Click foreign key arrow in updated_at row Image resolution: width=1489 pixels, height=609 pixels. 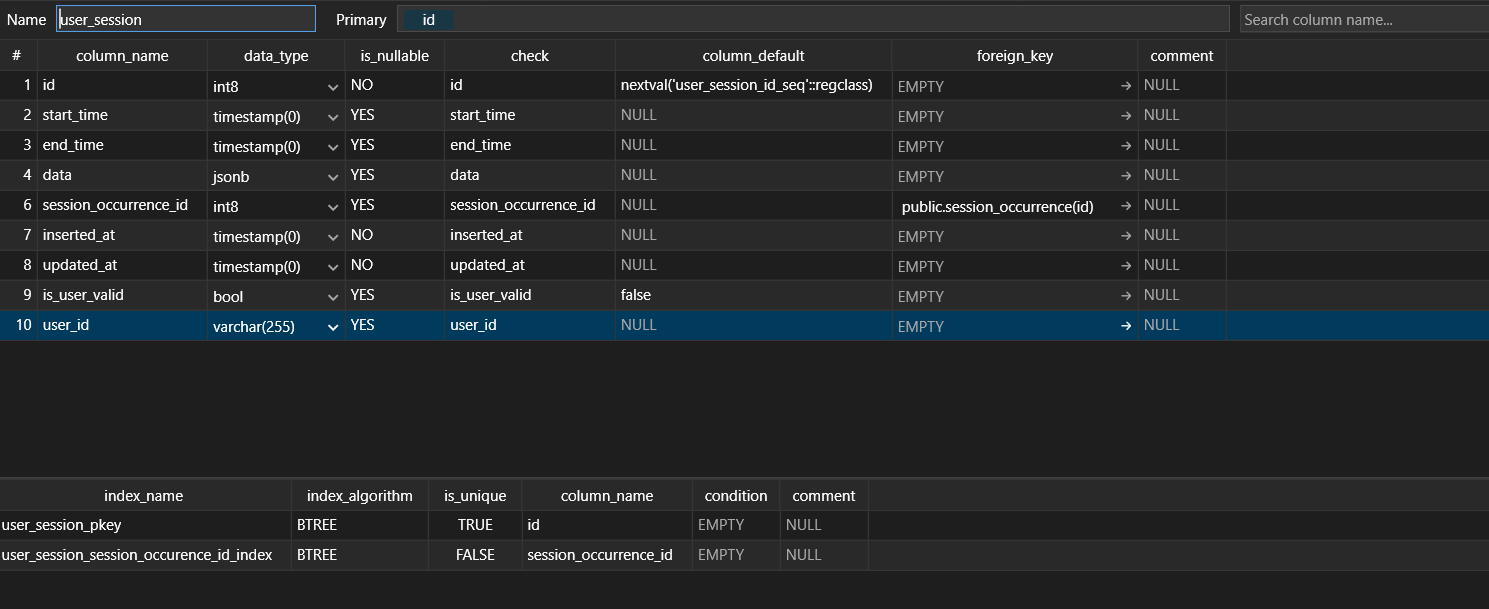(x=1126, y=266)
